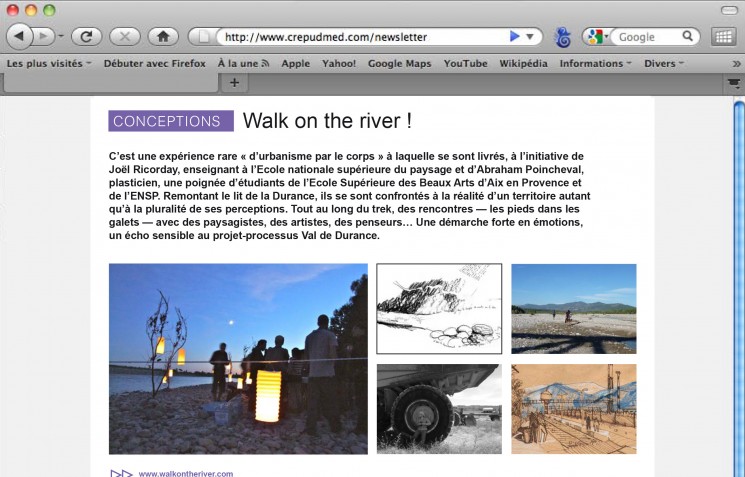Select the current empty-titled tab
This screenshot has width=745, height=477.
click(111, 83)
